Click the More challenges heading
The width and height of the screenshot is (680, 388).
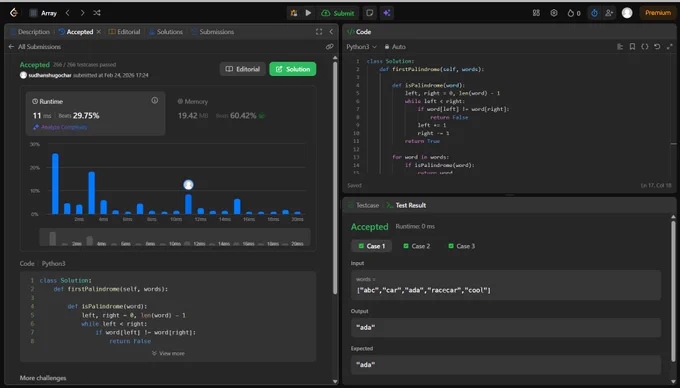pos(43,378)
